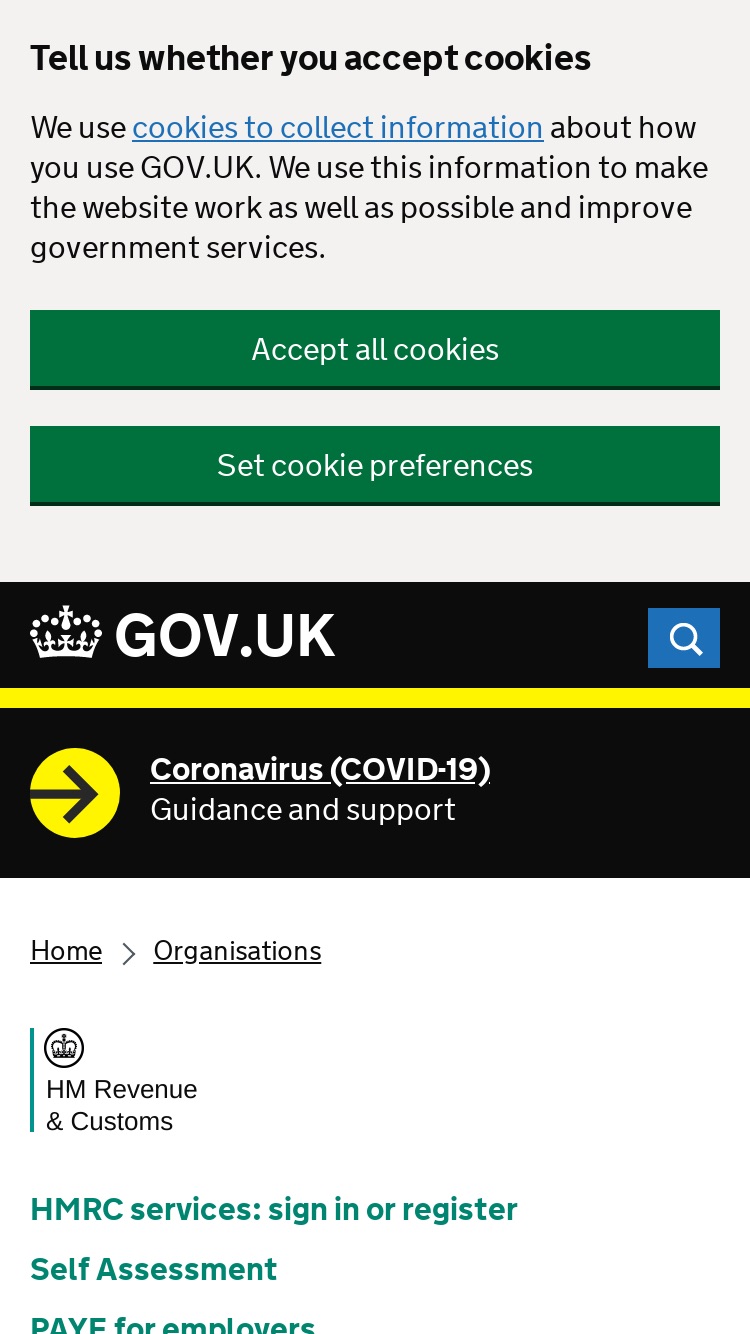Go to Home breadcrumb

(66, 951)
